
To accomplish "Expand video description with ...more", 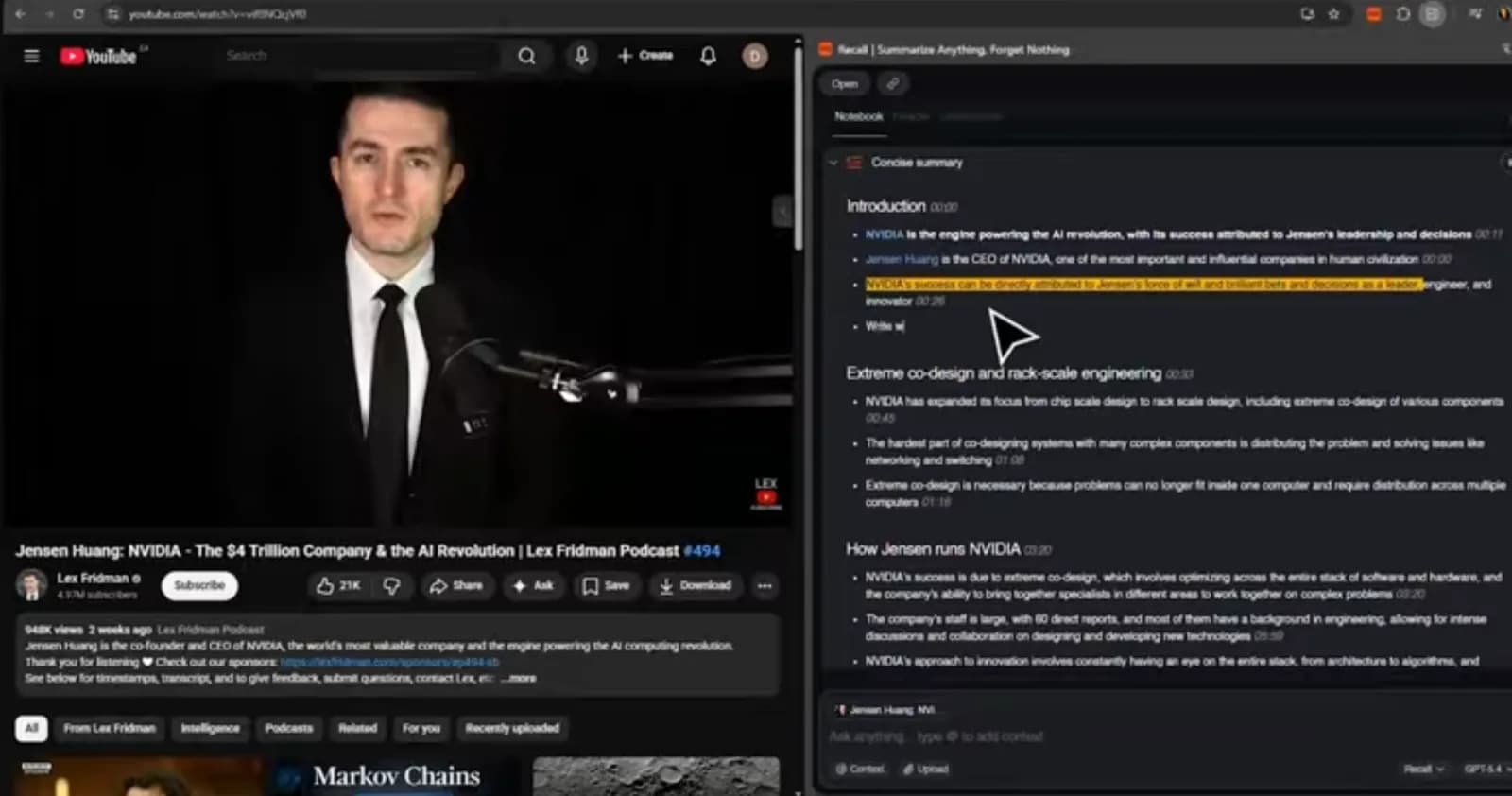I will 520,679.
